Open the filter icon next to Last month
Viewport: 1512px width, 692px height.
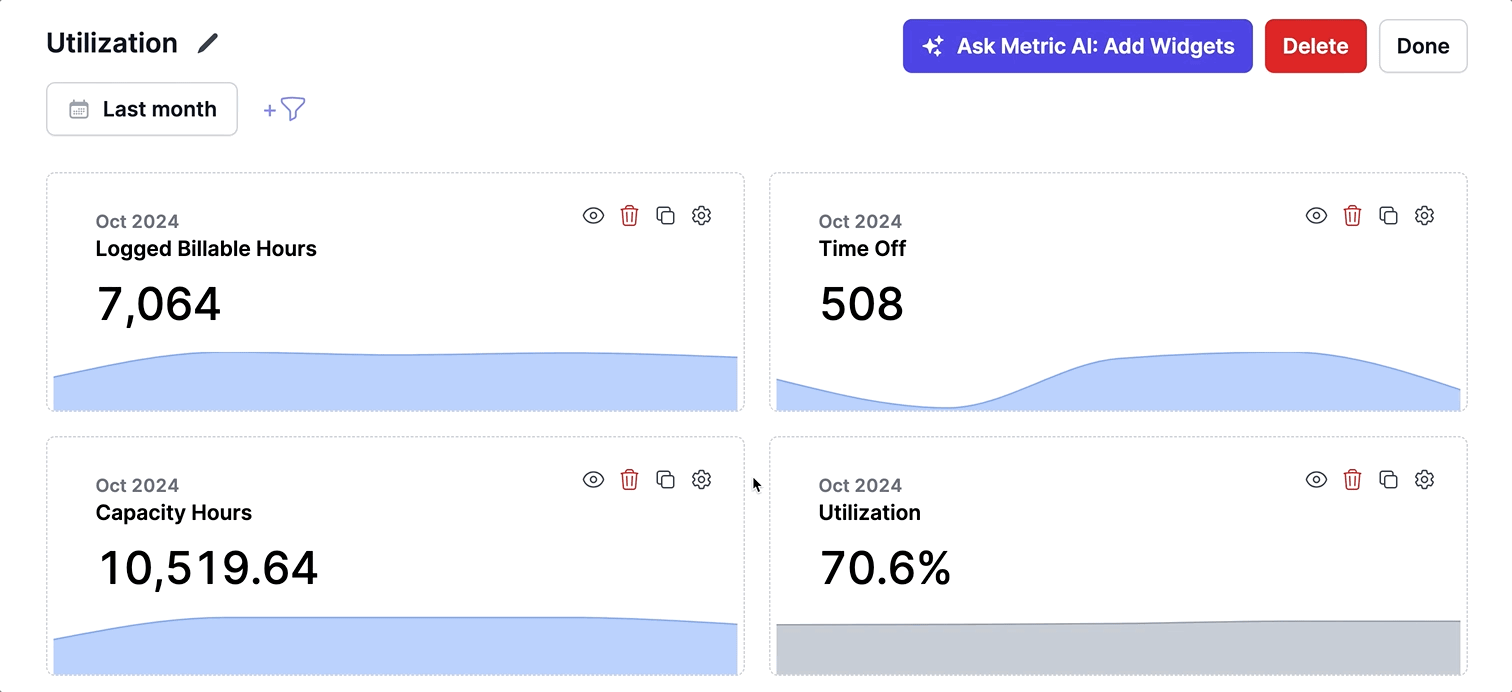click(291, 110)
